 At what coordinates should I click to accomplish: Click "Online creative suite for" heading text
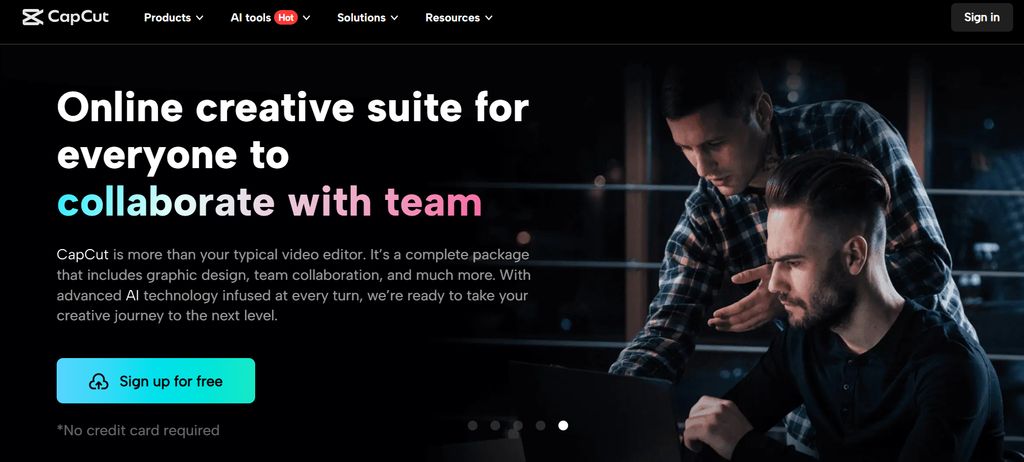click(293, 108)
